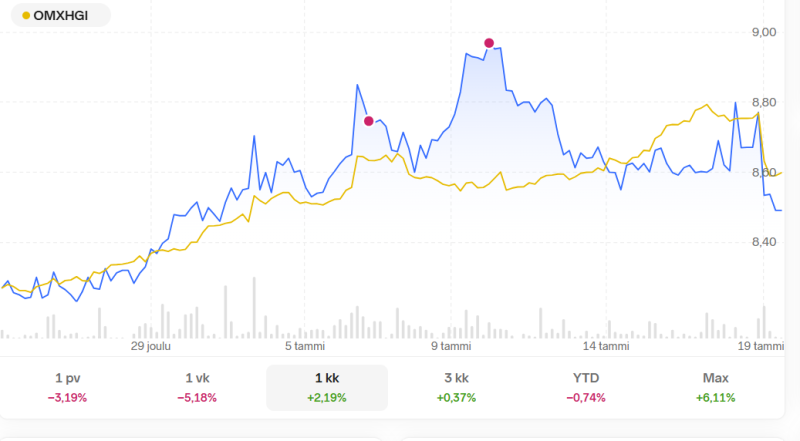Image resolution: width=800 pixels, height=441 pixels.
Task: Click the 9 tammi date label
Action: [x=450, y=346]
